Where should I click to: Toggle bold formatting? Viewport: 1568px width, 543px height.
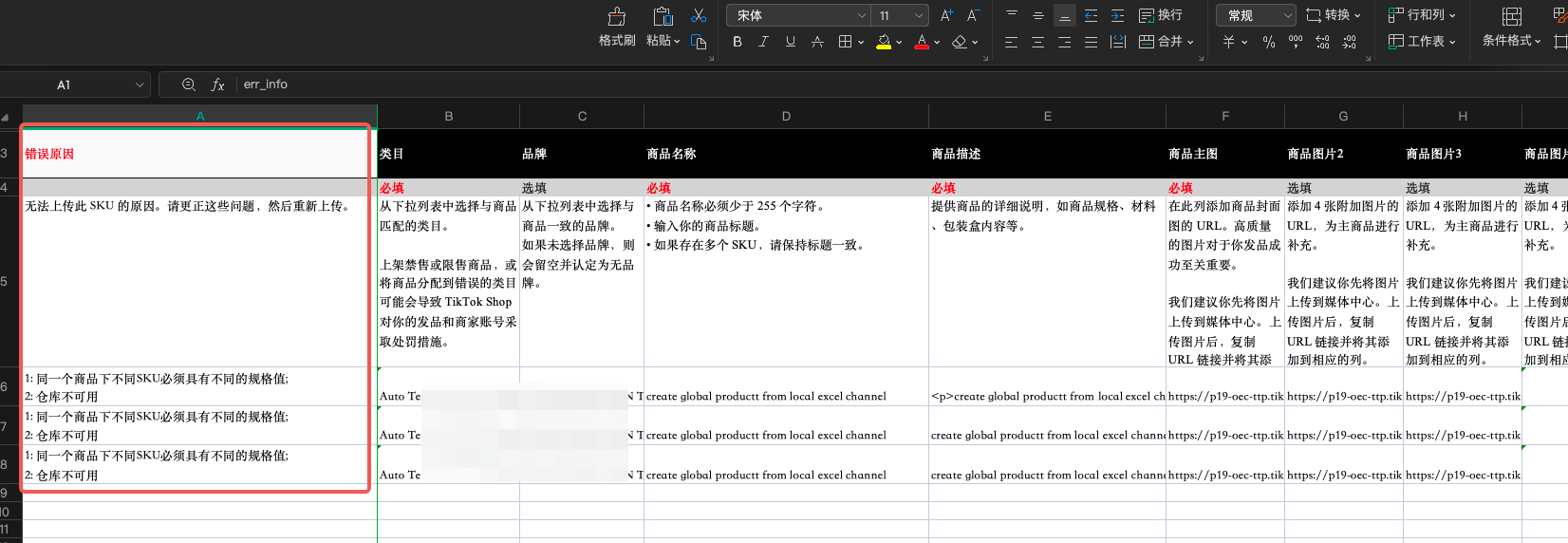[x=737, y=42]
